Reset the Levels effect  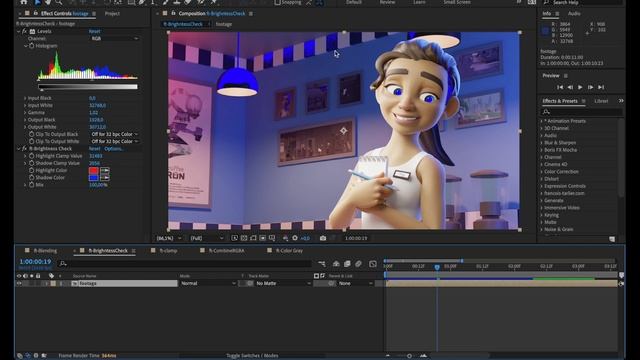tap(94, 31)
